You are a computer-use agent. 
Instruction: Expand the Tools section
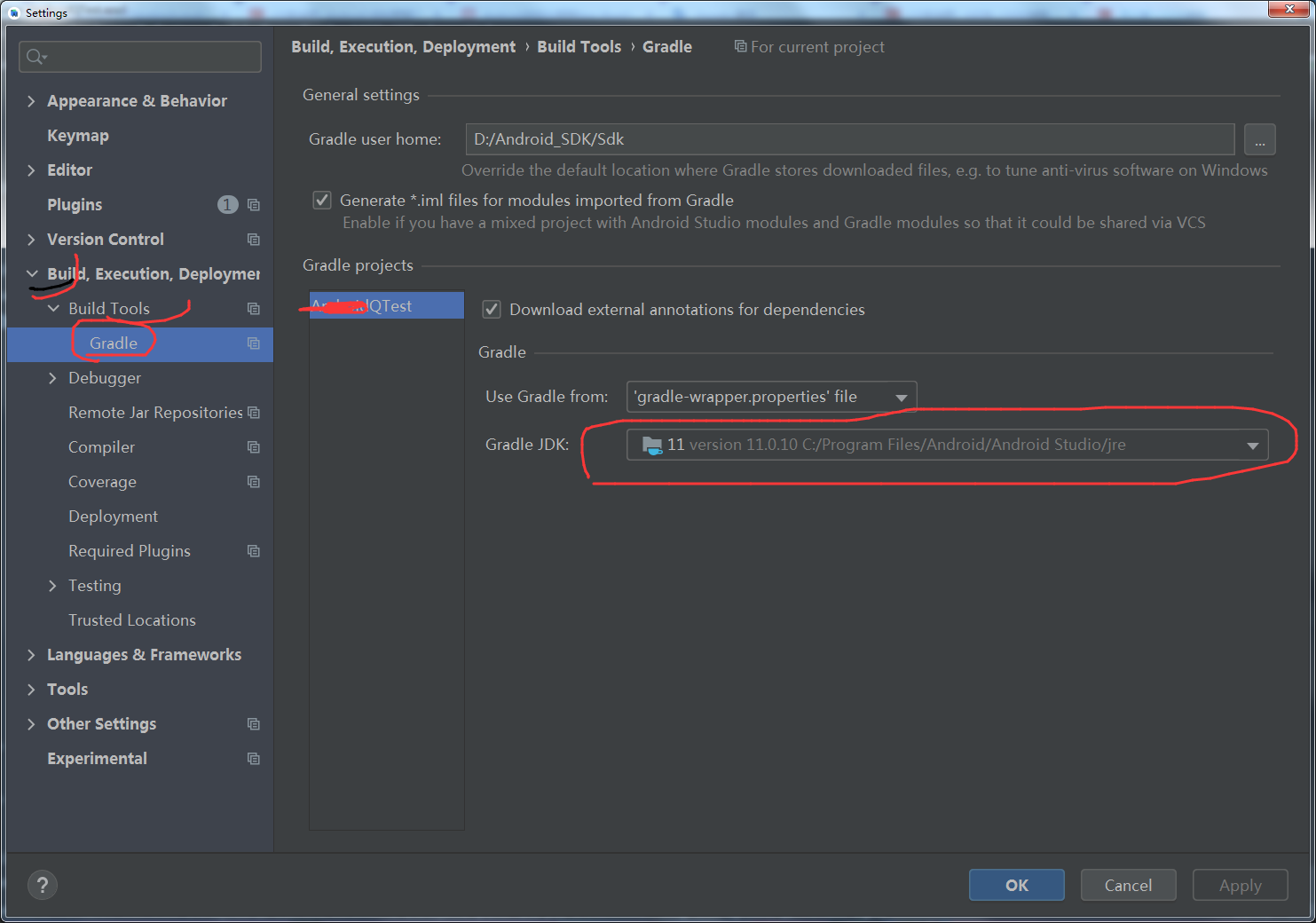point(31,690)
